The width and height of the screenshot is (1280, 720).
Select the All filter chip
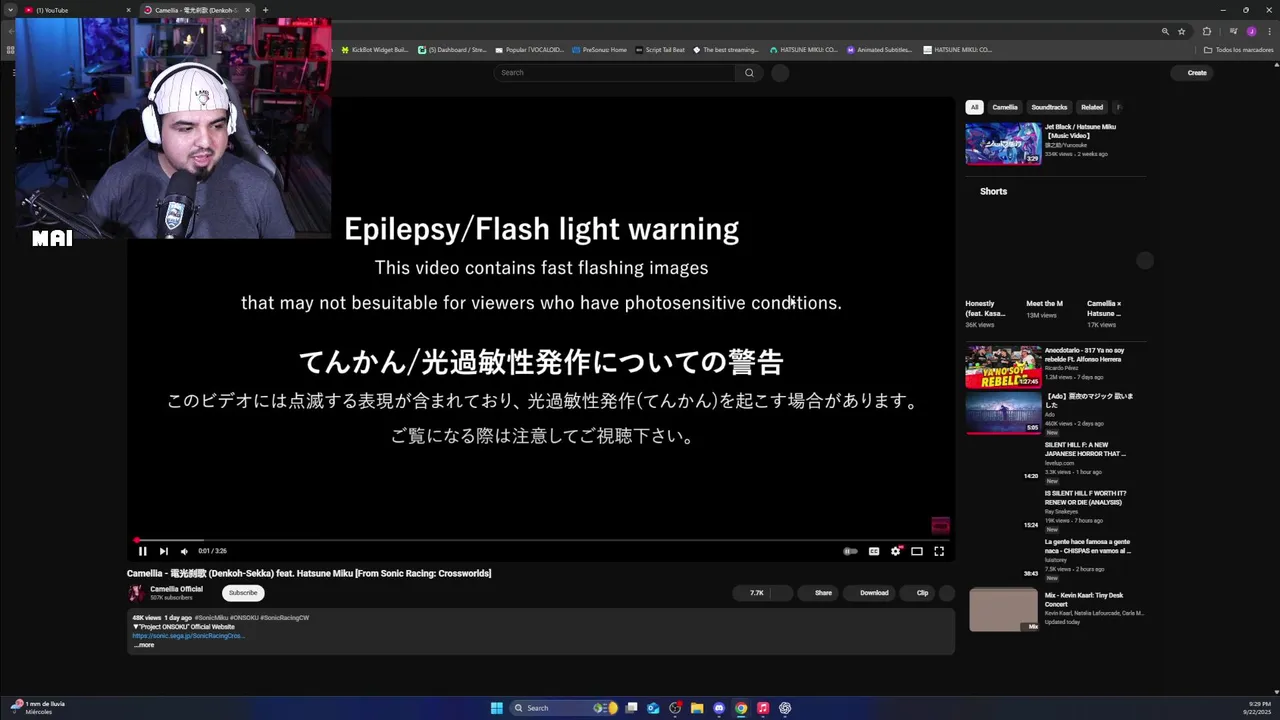click(974, 107)
